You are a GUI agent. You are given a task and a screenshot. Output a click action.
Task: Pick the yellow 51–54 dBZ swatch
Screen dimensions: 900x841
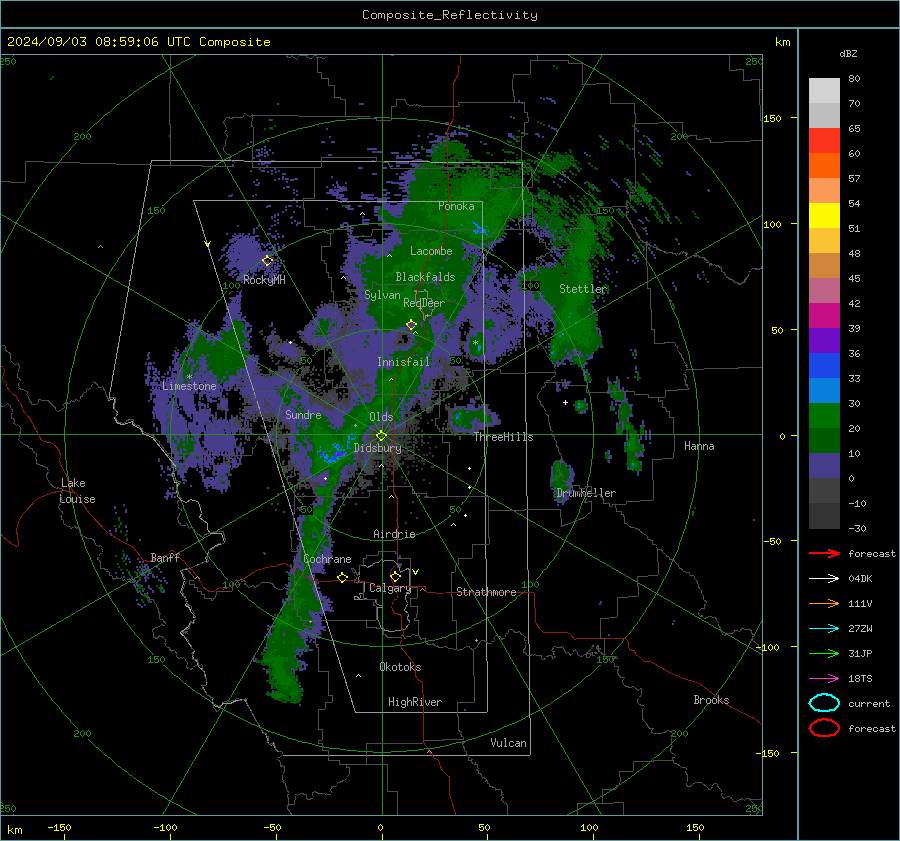[x=824, y=216]
